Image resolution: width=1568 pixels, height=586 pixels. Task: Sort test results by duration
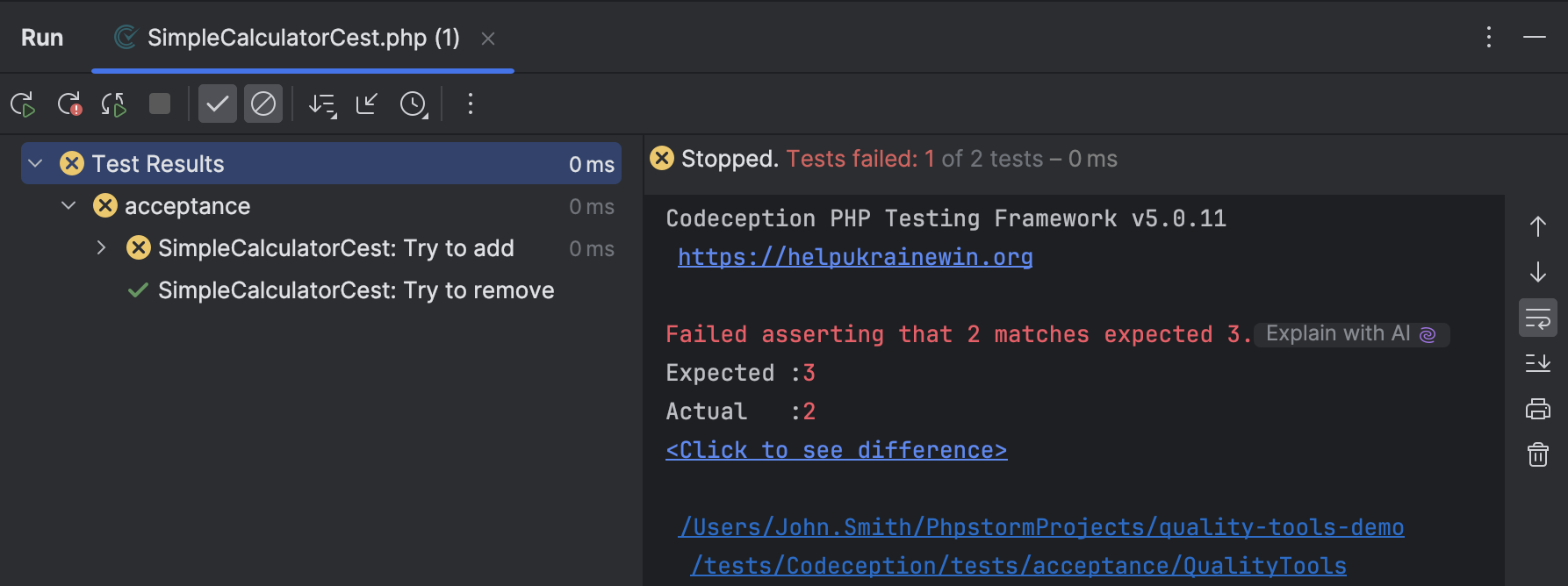(321, 104)
